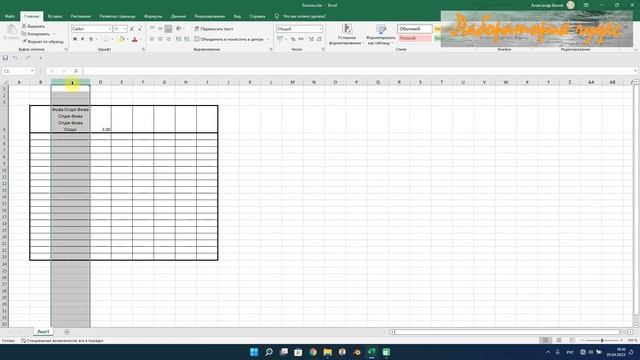Add a new sheet with plus button

[x=67, y=332]
